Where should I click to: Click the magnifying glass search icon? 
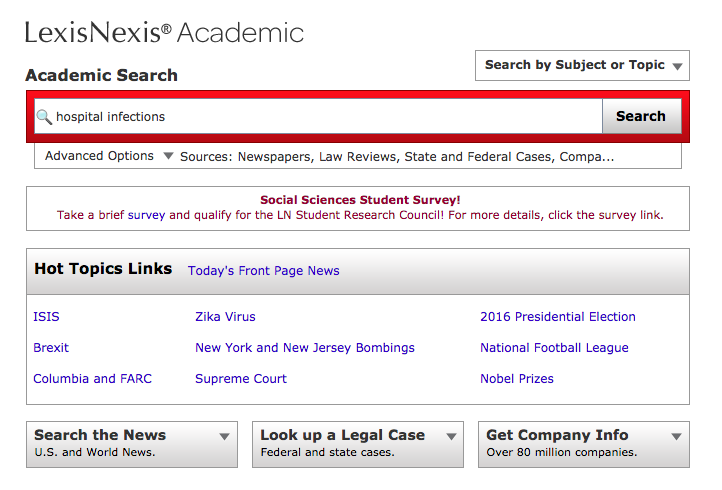click(44, 117)
